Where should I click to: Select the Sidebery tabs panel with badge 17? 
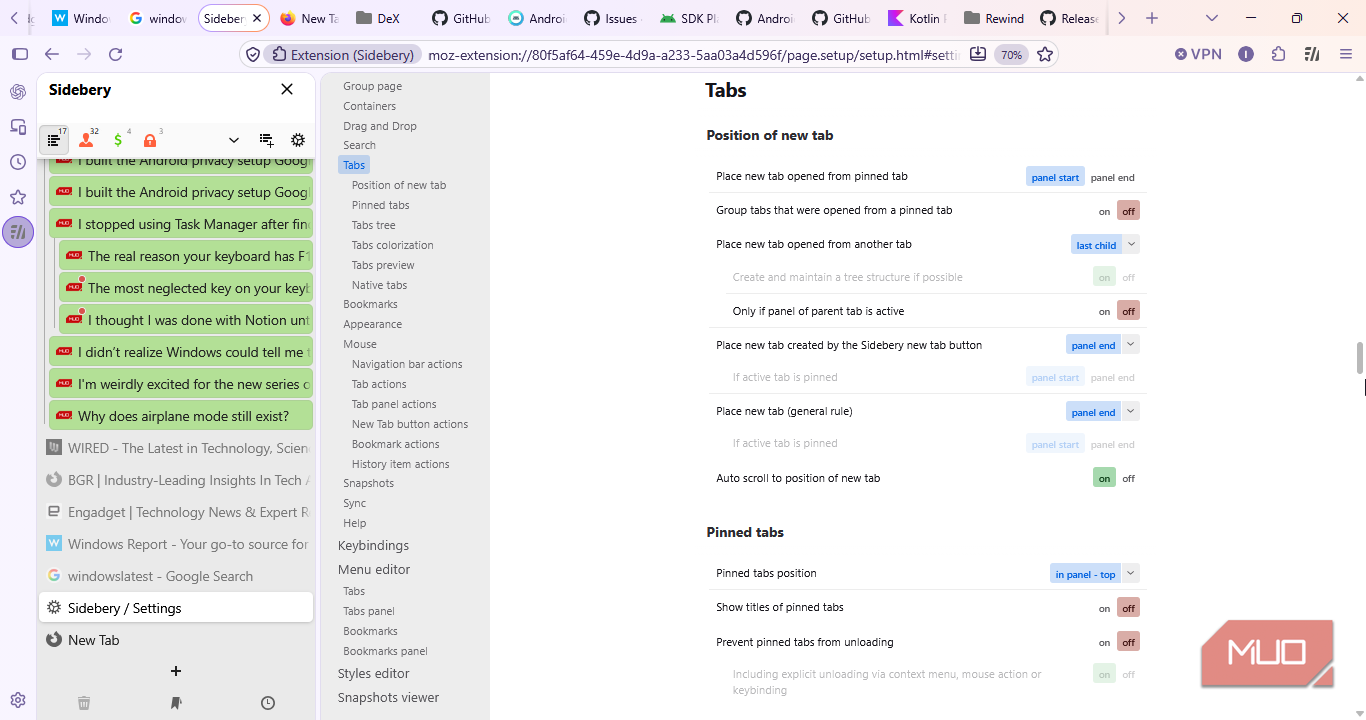click(54, 140)
